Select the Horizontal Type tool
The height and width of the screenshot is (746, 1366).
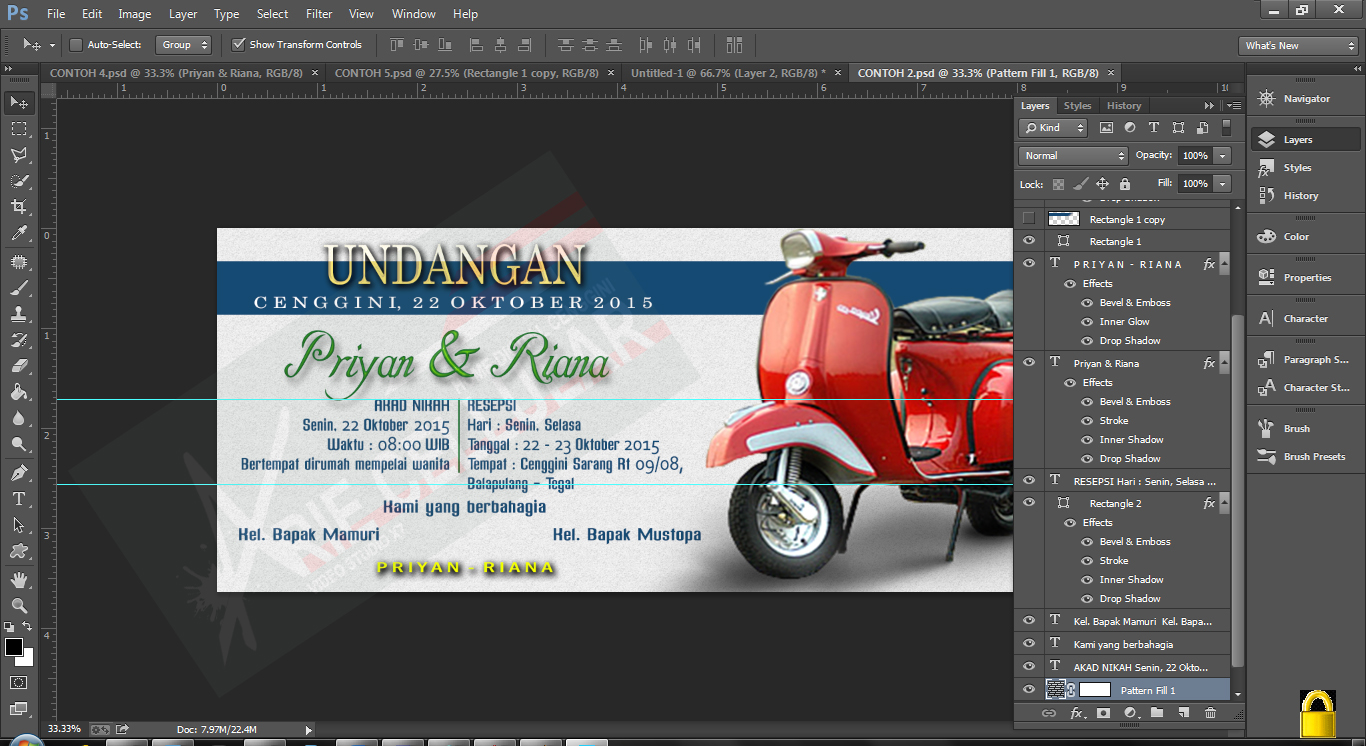(x=19, y=498)
